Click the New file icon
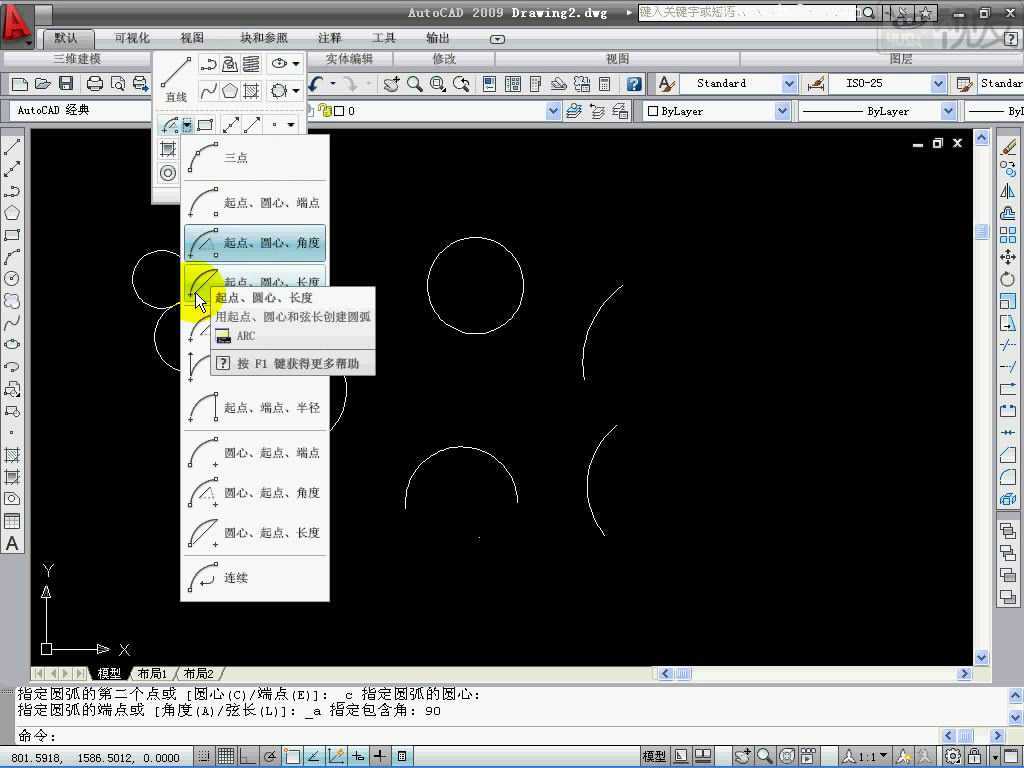 [20, 84]
